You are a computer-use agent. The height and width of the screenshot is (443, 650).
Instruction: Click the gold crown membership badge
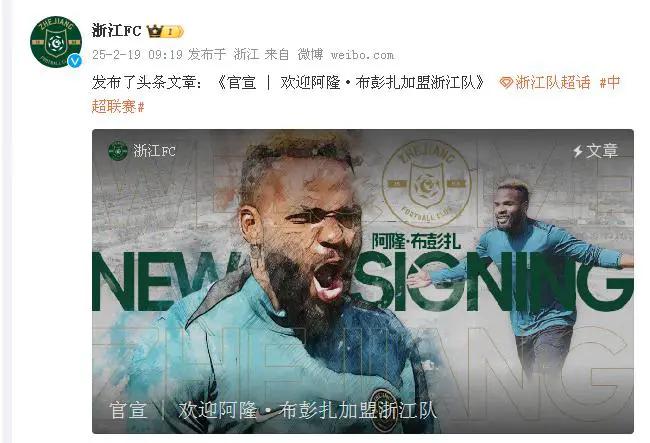tap(165, 31)
